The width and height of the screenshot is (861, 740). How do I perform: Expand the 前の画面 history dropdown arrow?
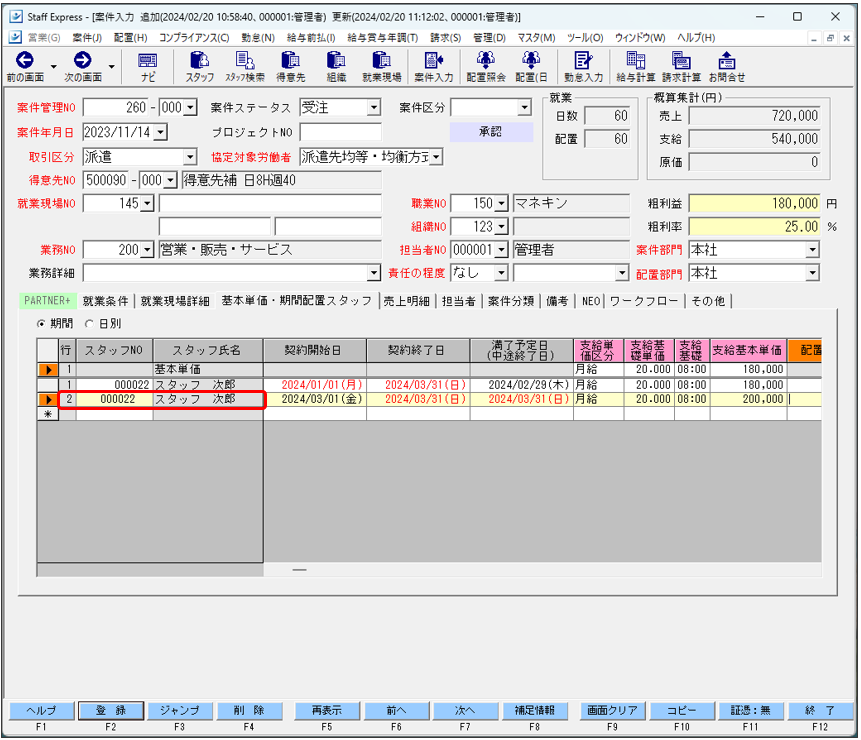54,66
